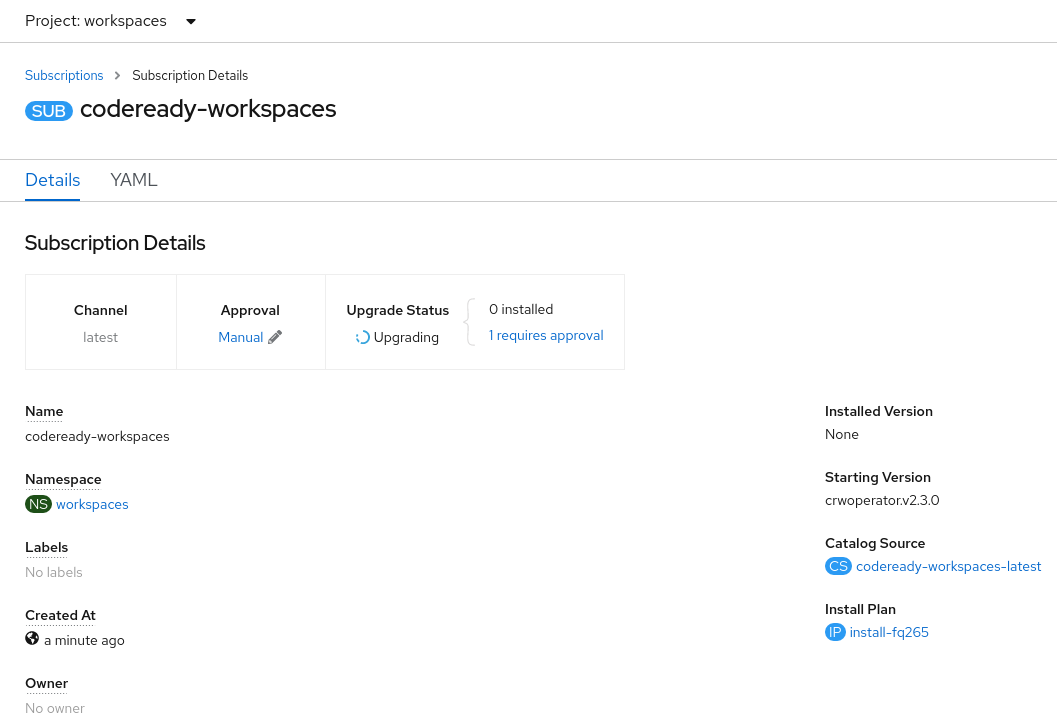Click the codeready-workspaces name value
Image resolution: width=1057 pixels, height=721 pixels.
[x=97, y=437]
